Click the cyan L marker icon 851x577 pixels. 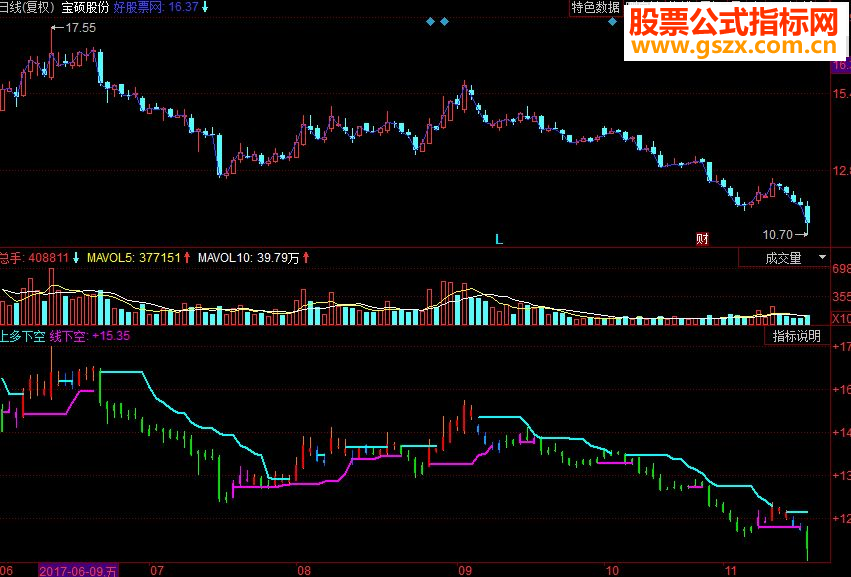[499, 239]
